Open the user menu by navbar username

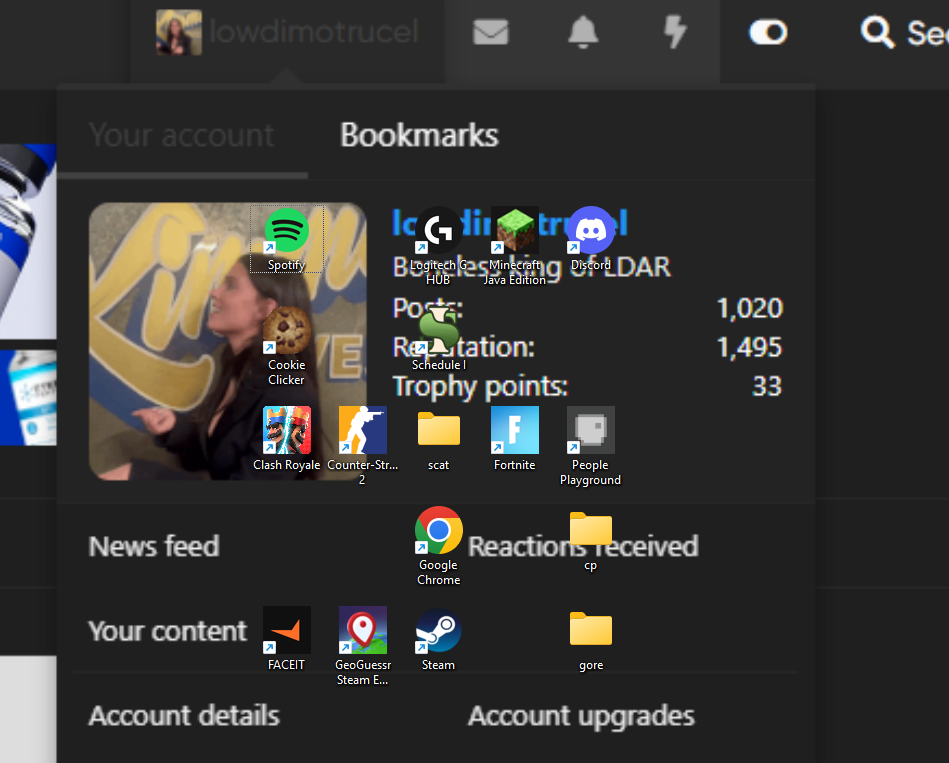pyautogui.click(x=314, y=31)
